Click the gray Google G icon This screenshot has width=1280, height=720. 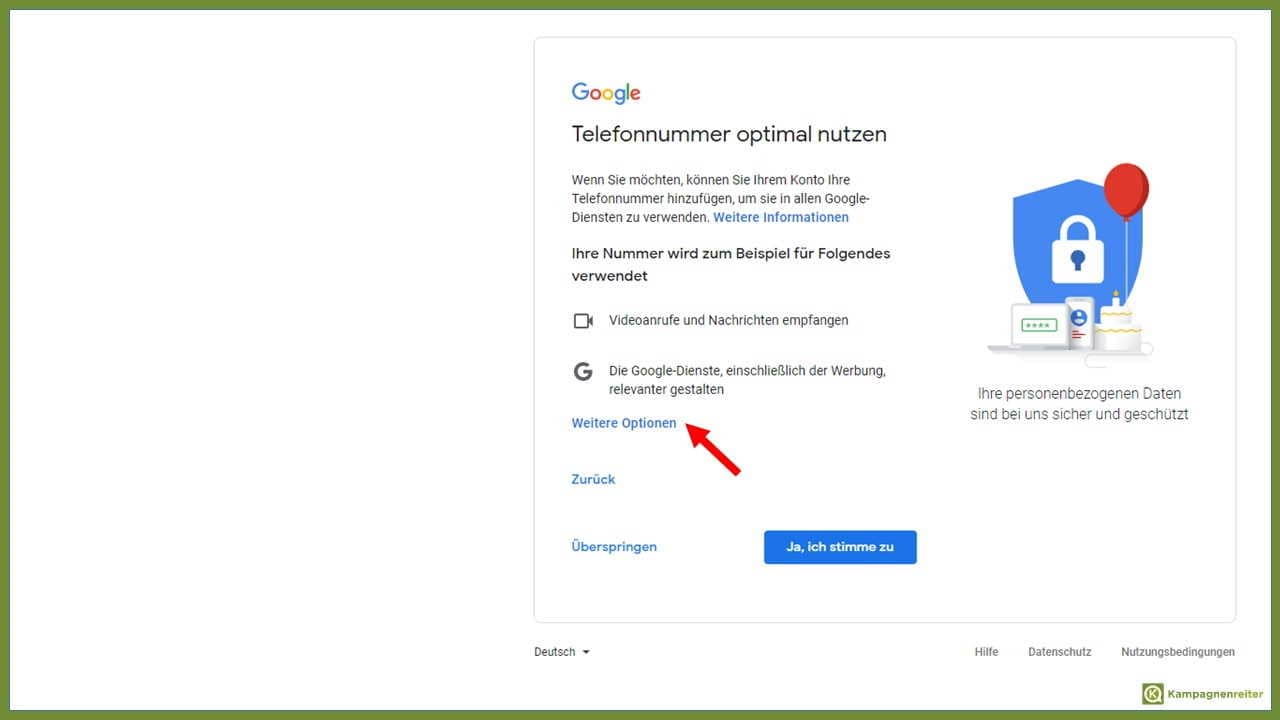pos(583,372)
